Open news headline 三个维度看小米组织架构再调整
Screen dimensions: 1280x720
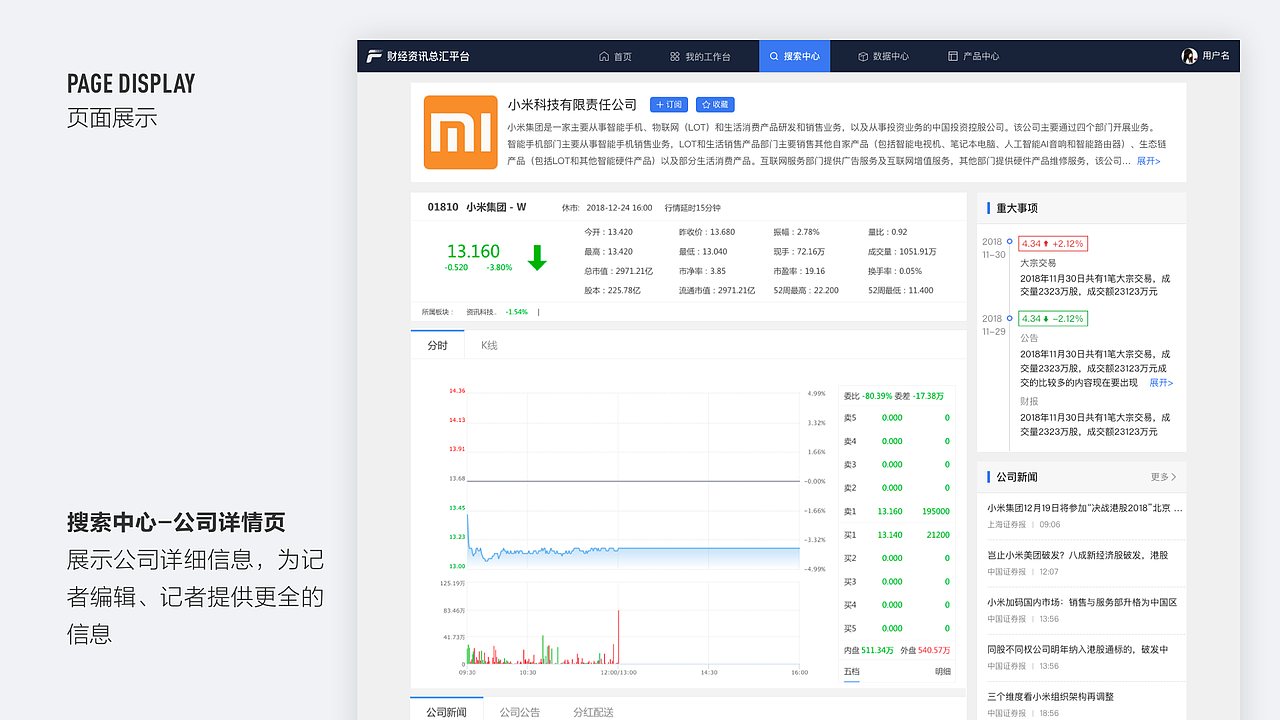point(1051,696)
